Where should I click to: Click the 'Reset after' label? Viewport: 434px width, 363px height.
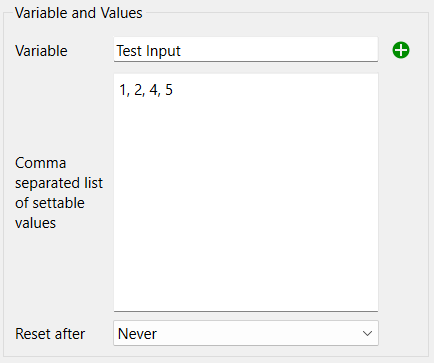coord(50,334)
